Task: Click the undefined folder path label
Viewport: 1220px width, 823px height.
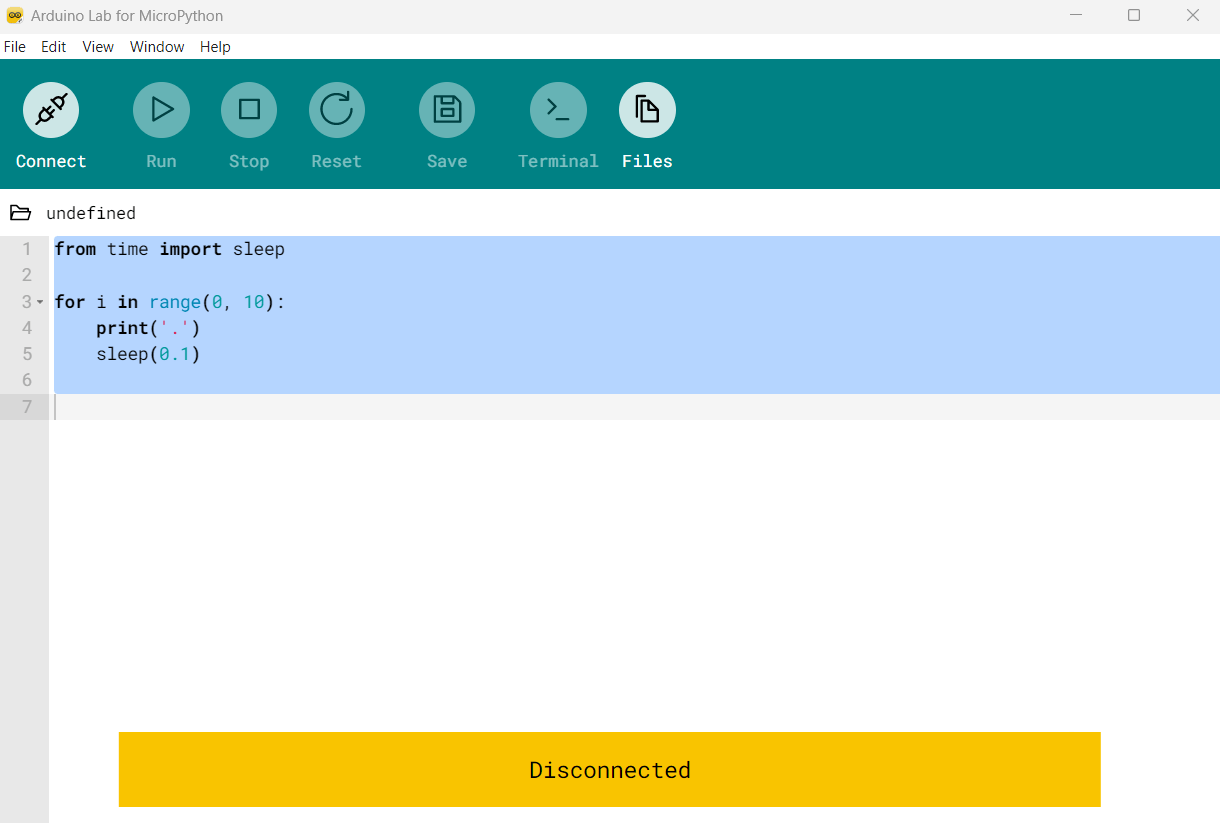Action: pyautogui.click(x=91, y=213)
